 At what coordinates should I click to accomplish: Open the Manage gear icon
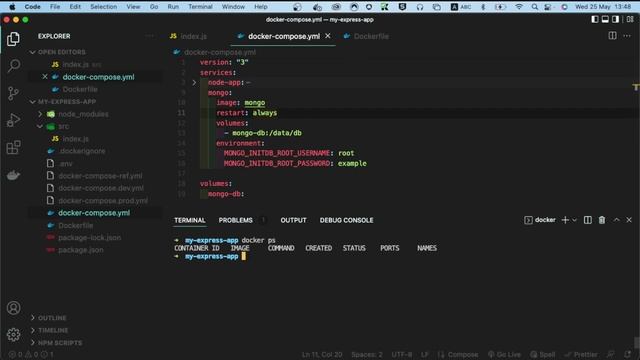click(13, 335)
